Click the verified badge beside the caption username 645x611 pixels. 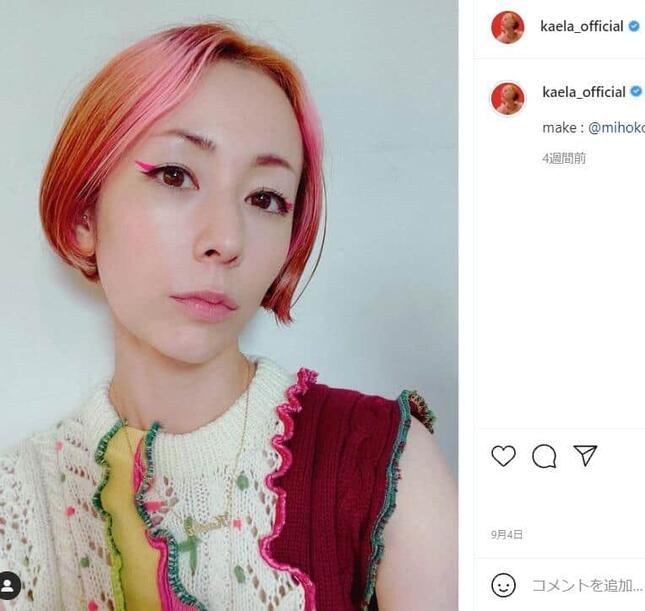[636, 91]
